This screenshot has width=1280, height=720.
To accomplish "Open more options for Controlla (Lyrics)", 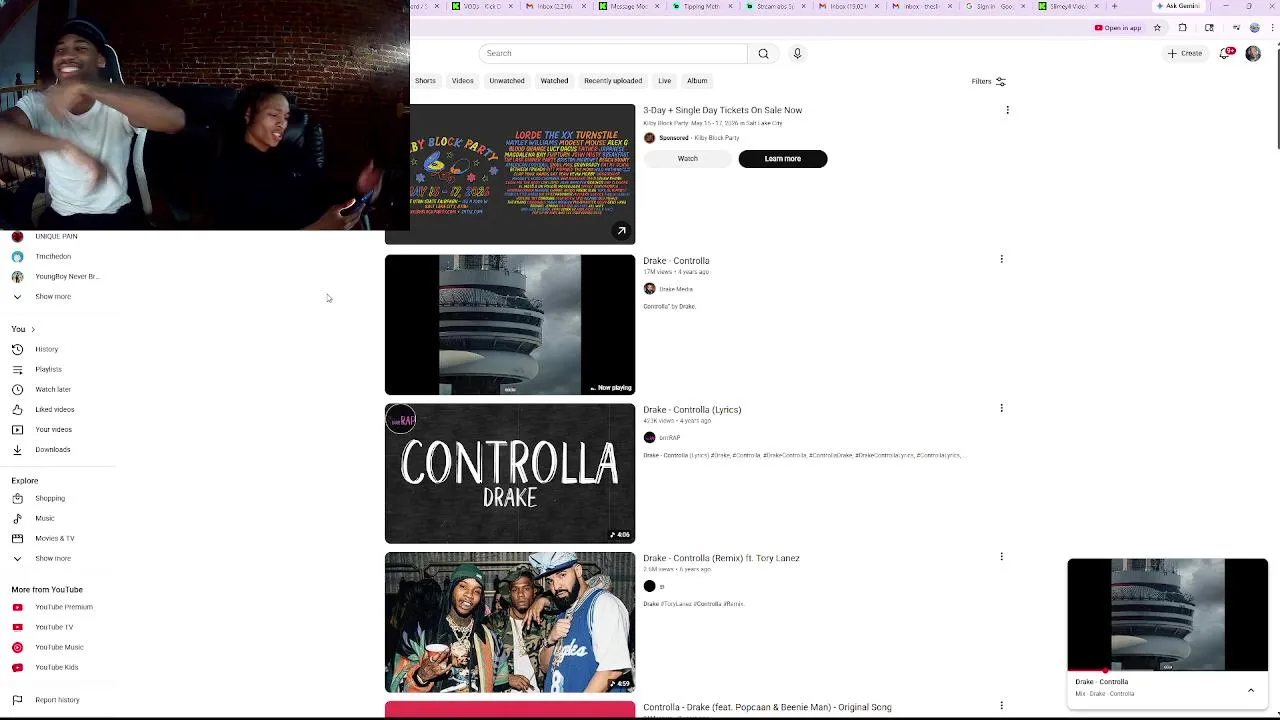I will click(1001, 408).
